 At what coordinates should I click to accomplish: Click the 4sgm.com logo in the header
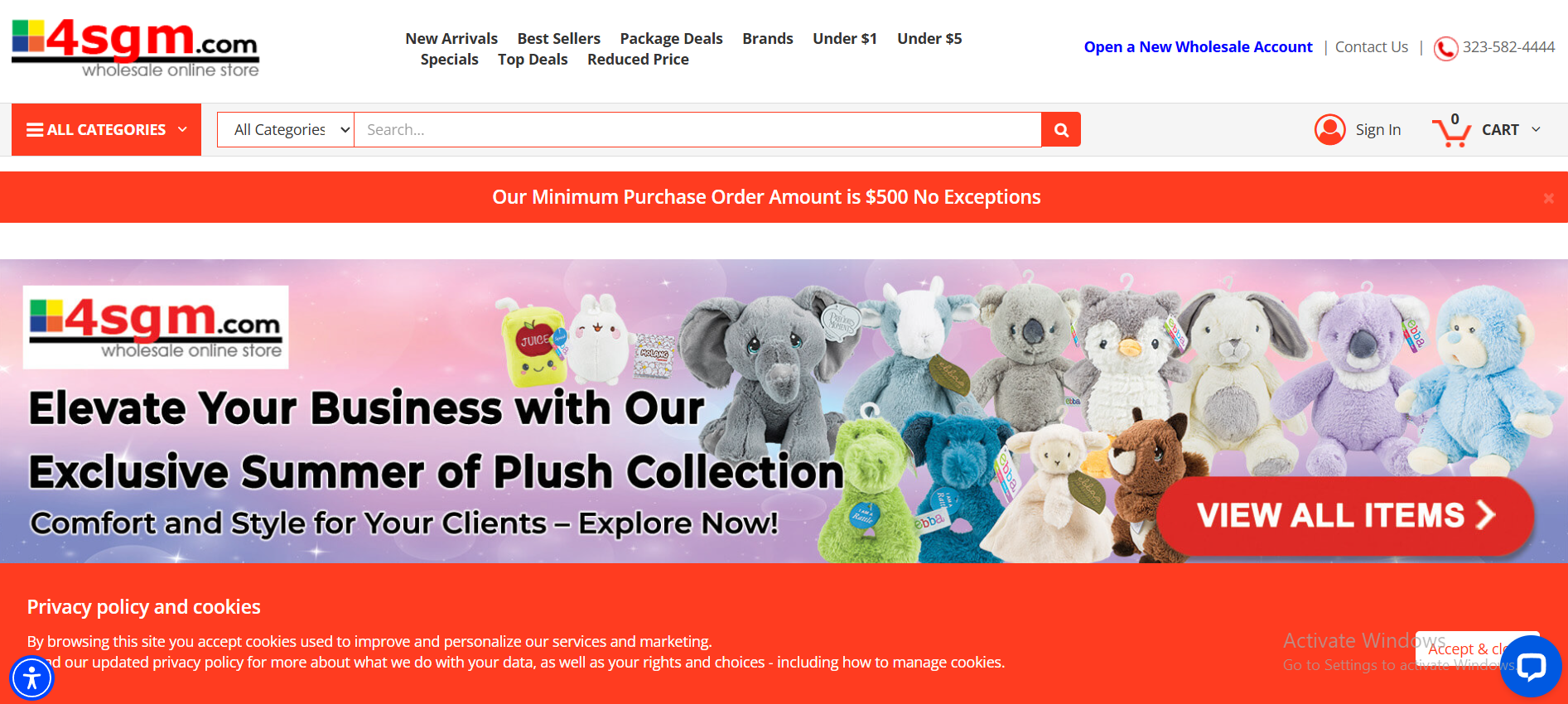point(135,48)
